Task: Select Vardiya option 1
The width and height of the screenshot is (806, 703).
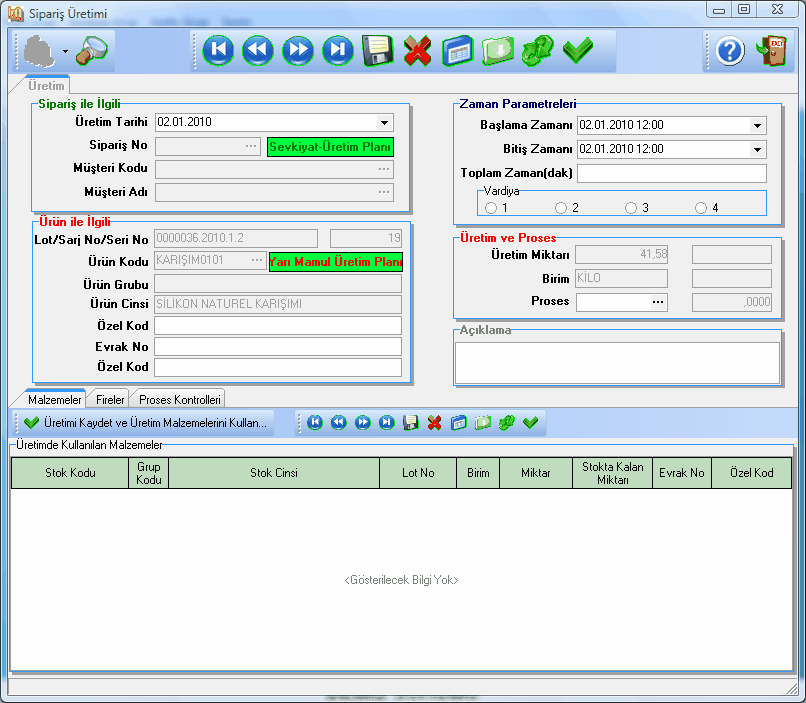Action: [x=491, y=208]
